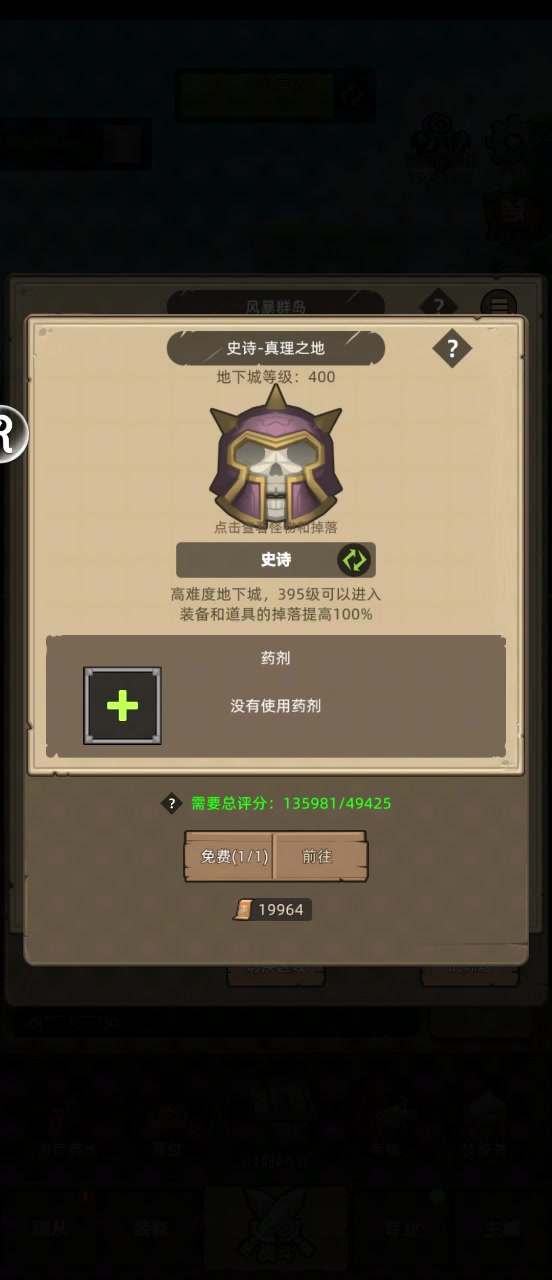552x1280 pixels.
Task: Open the 史诗 difficulty selector
Action: 276,560
